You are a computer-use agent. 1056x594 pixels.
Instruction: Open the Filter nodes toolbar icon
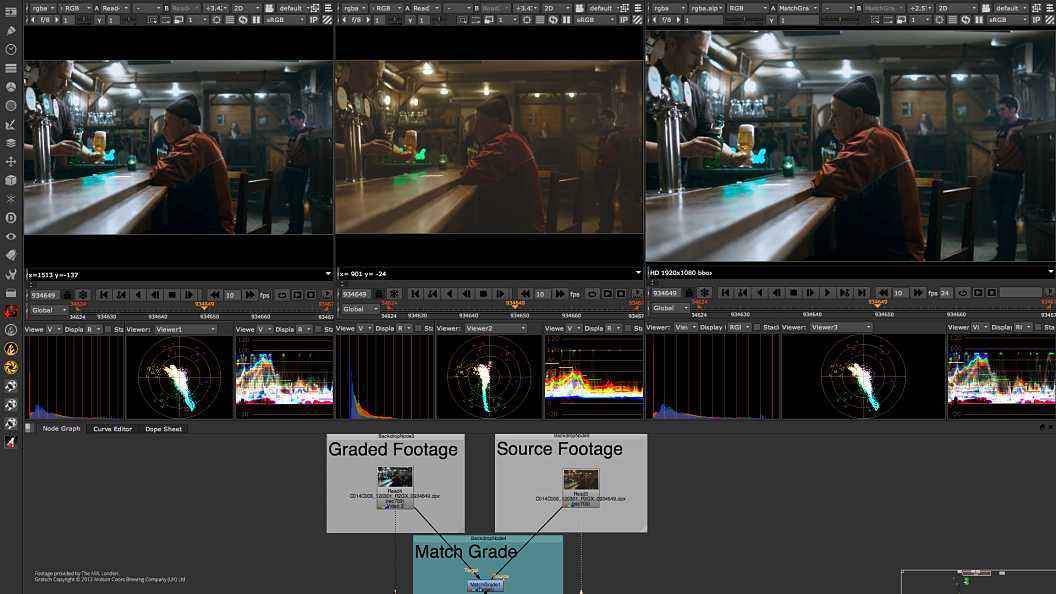[11, 106]
